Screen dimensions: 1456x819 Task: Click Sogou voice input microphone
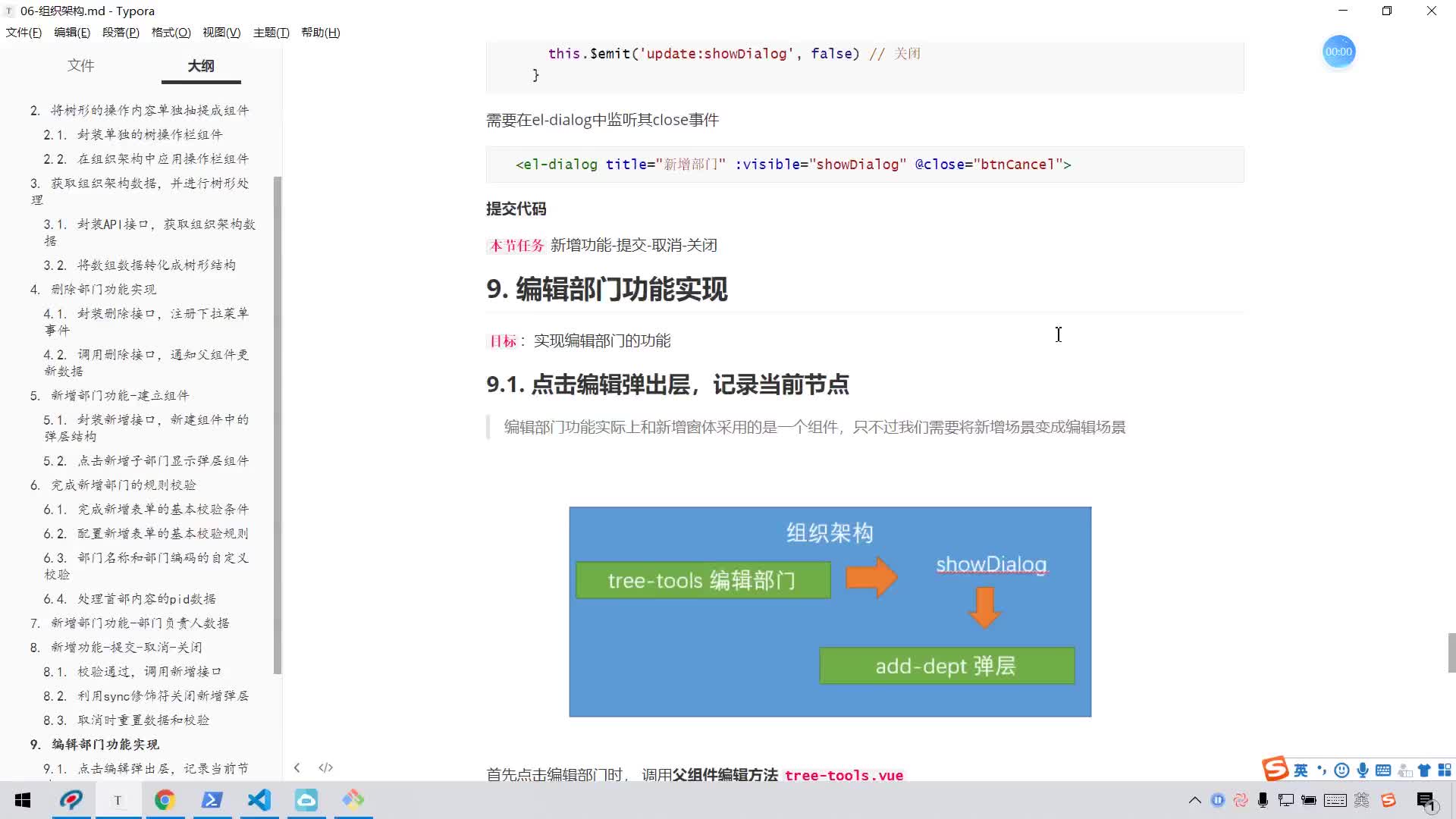pos(1363,770)
